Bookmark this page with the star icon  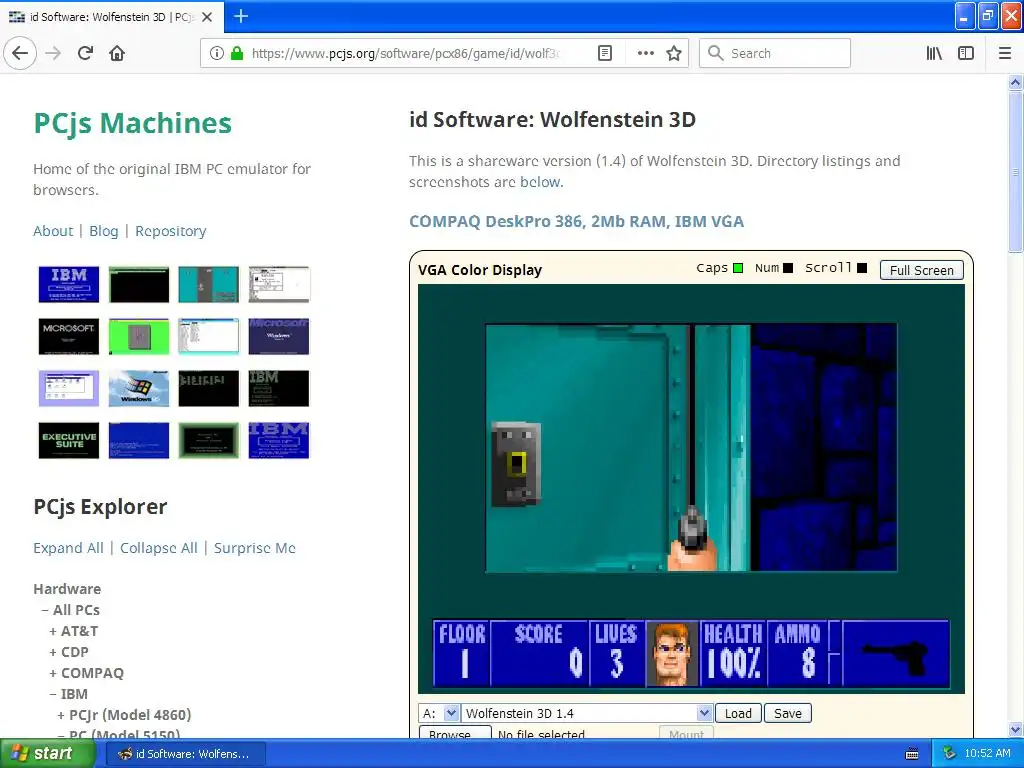[674, 53]
